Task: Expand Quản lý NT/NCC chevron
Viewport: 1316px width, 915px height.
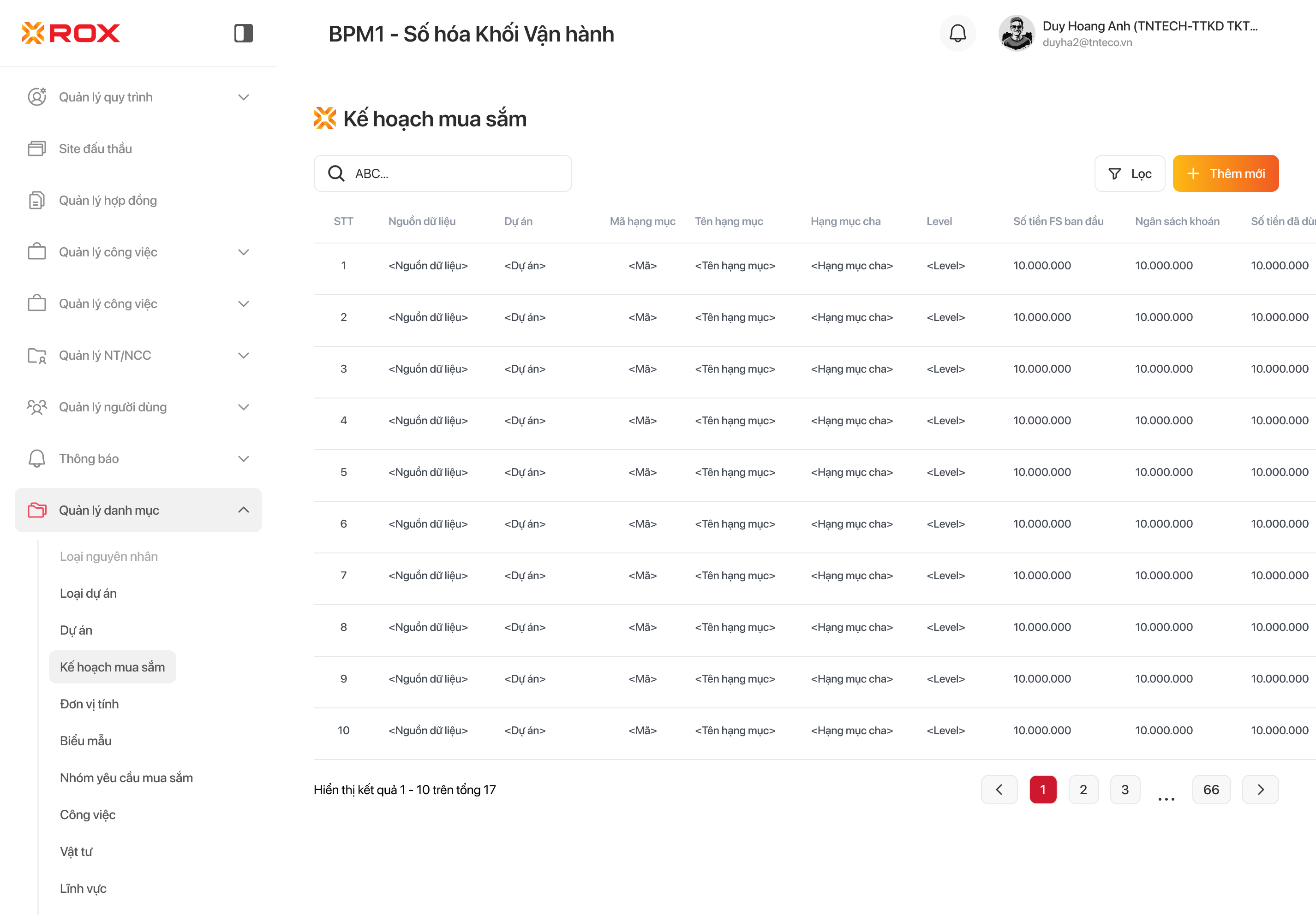Action: click(244, 356)
